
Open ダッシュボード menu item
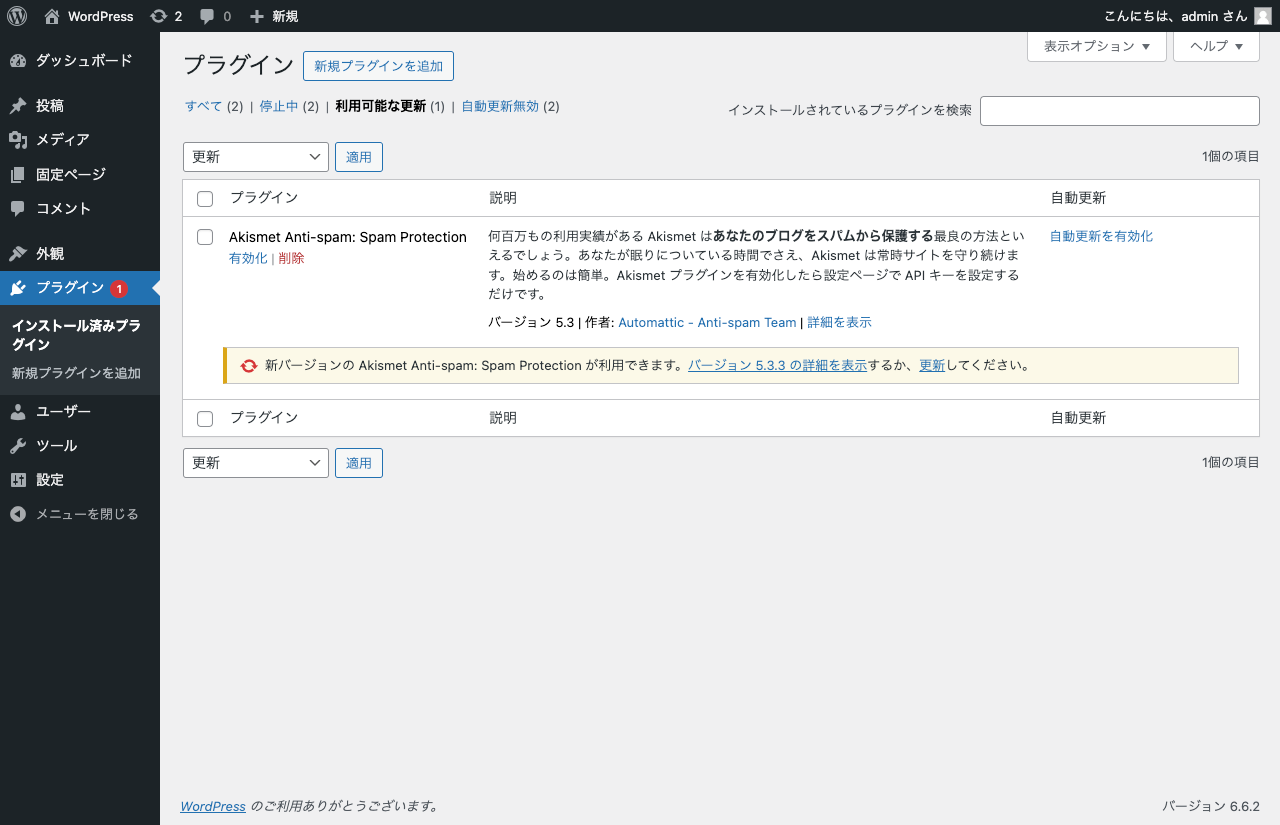(80, 61)
